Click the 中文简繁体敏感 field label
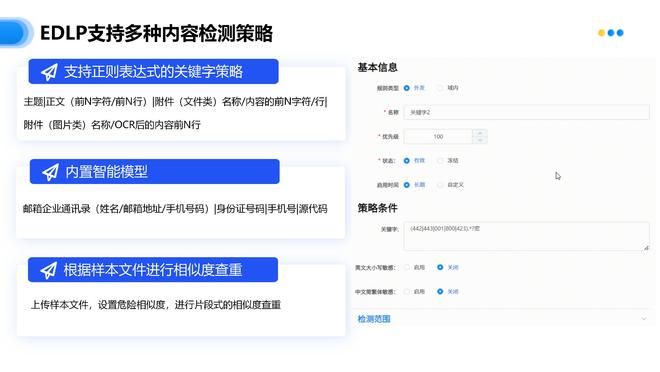The image size is (660, 372). point(375,292)
